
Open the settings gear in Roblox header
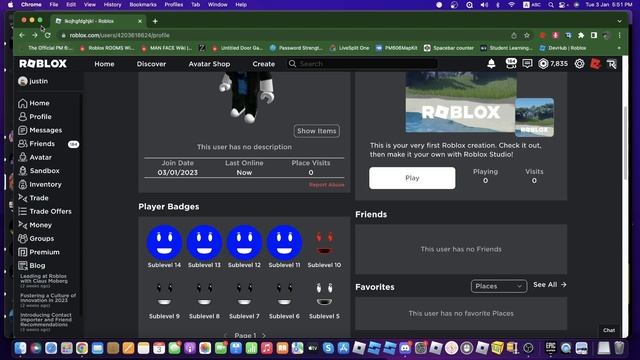(x=579, y=64)
